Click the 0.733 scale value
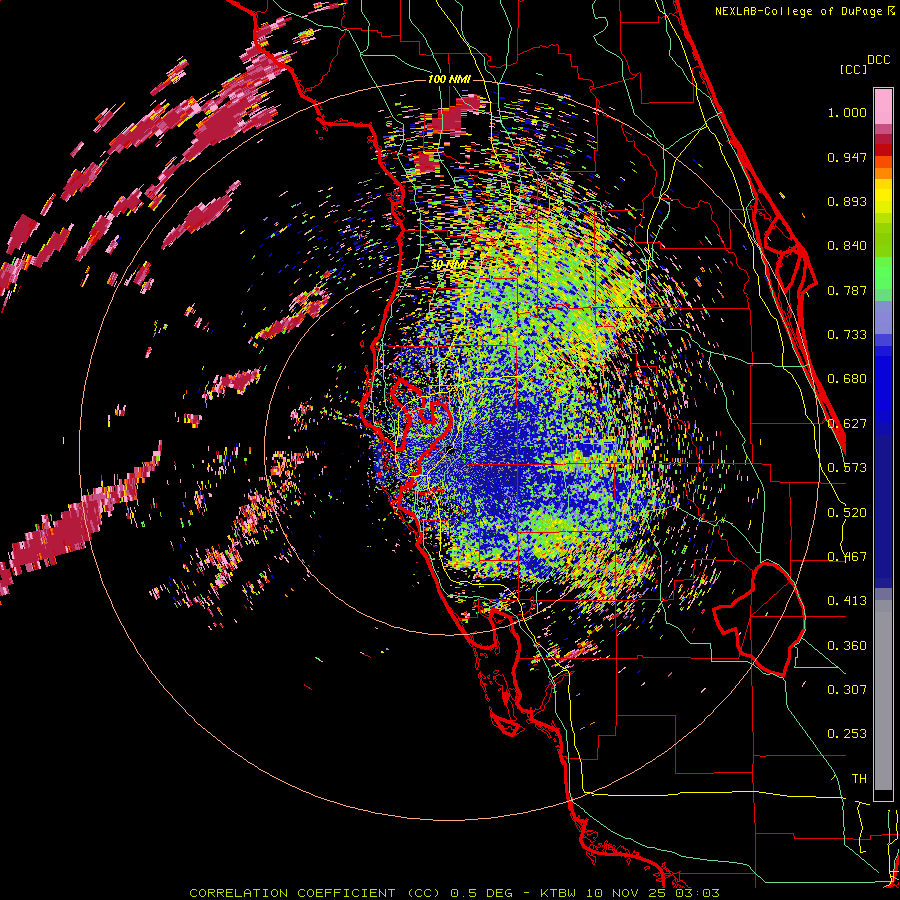 (847, 335)
